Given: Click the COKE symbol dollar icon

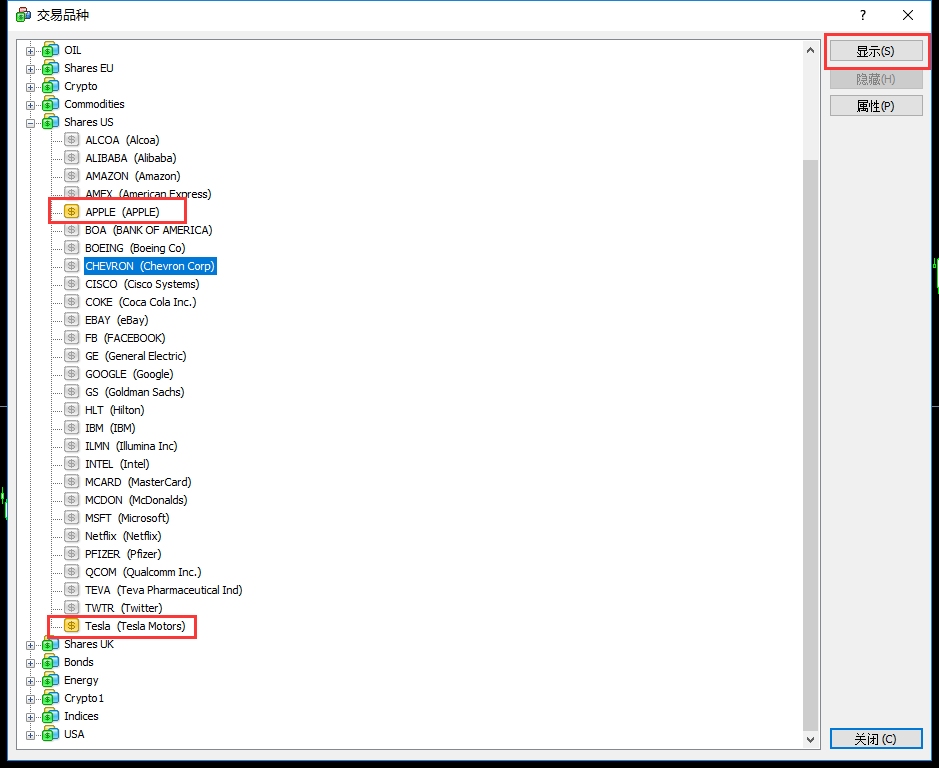Looking at the screenshot, I should pos(72,301).
